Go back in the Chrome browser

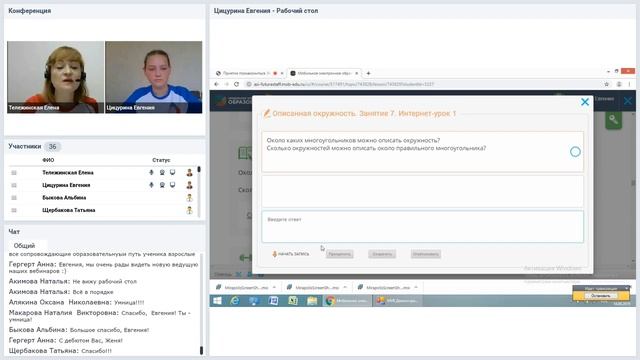pos(216,84)
